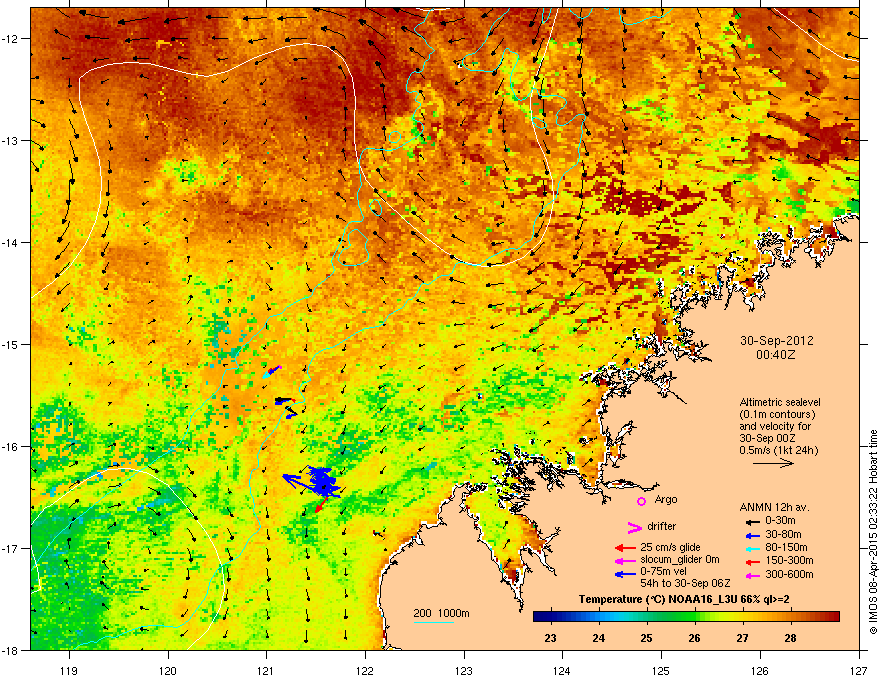880x680 pixels.
Task: Click the color bar value '28'
Action: click(790, 638)
